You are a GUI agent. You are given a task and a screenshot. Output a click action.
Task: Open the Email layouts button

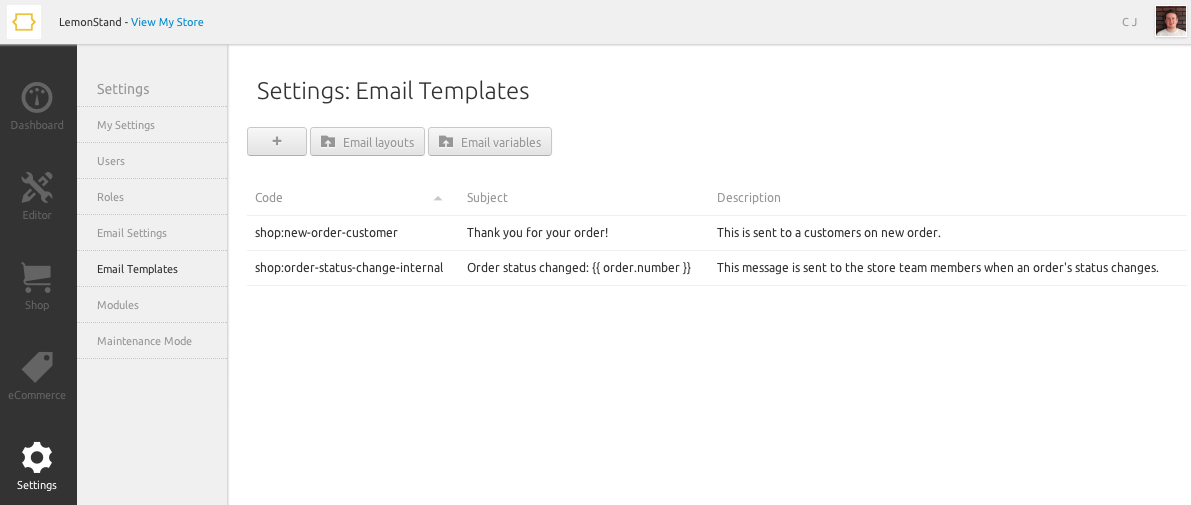(x=367, y=142)
